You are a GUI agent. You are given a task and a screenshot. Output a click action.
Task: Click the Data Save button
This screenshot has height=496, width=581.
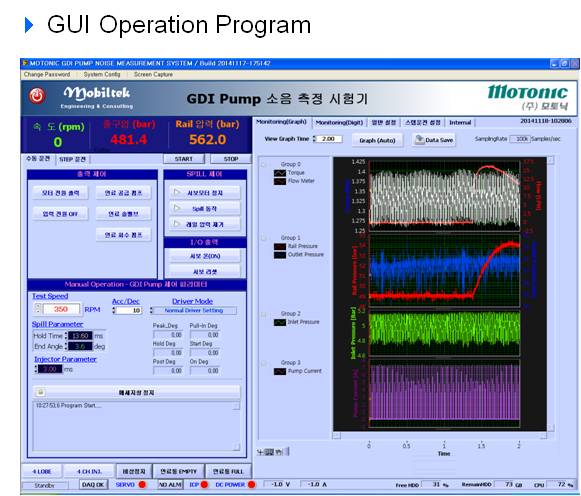point(434,140)
